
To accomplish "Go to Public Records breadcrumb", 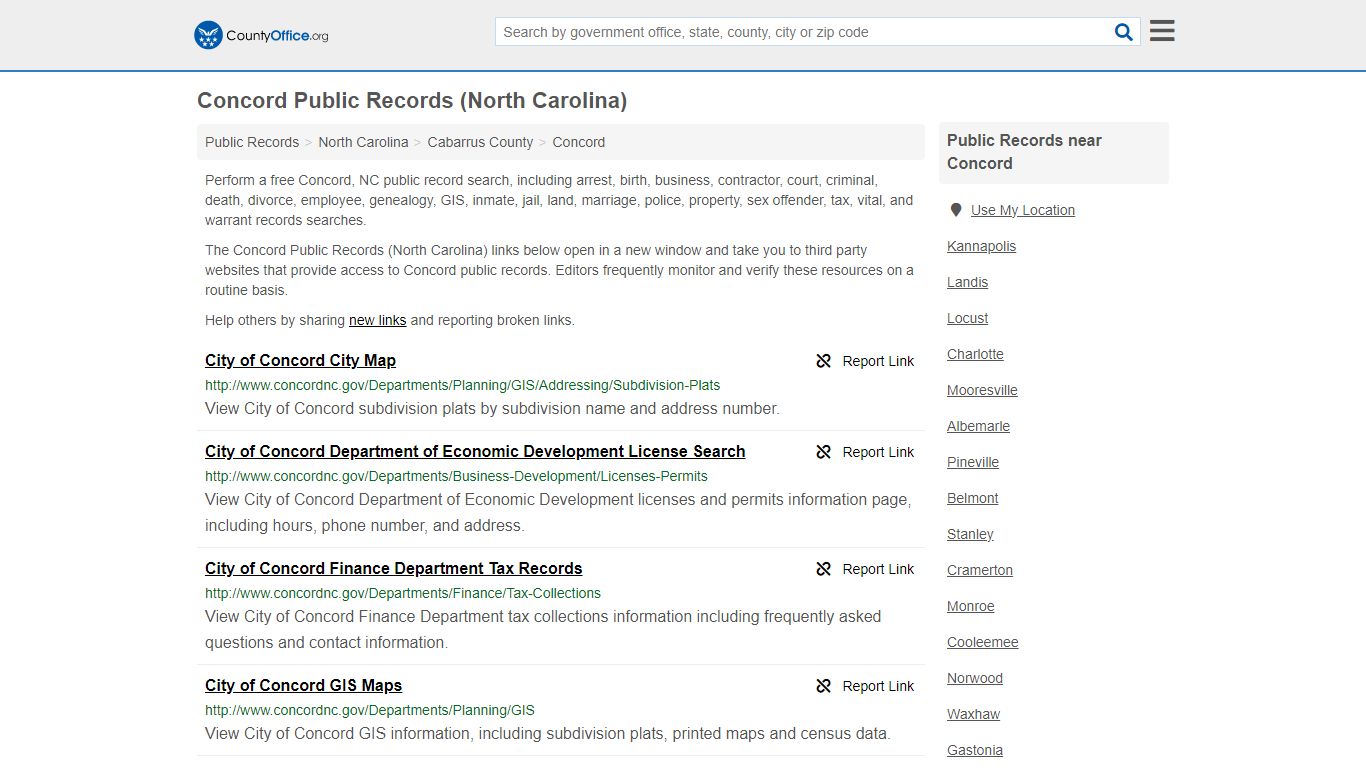I will pyautogui.click(x=252, y=142).
